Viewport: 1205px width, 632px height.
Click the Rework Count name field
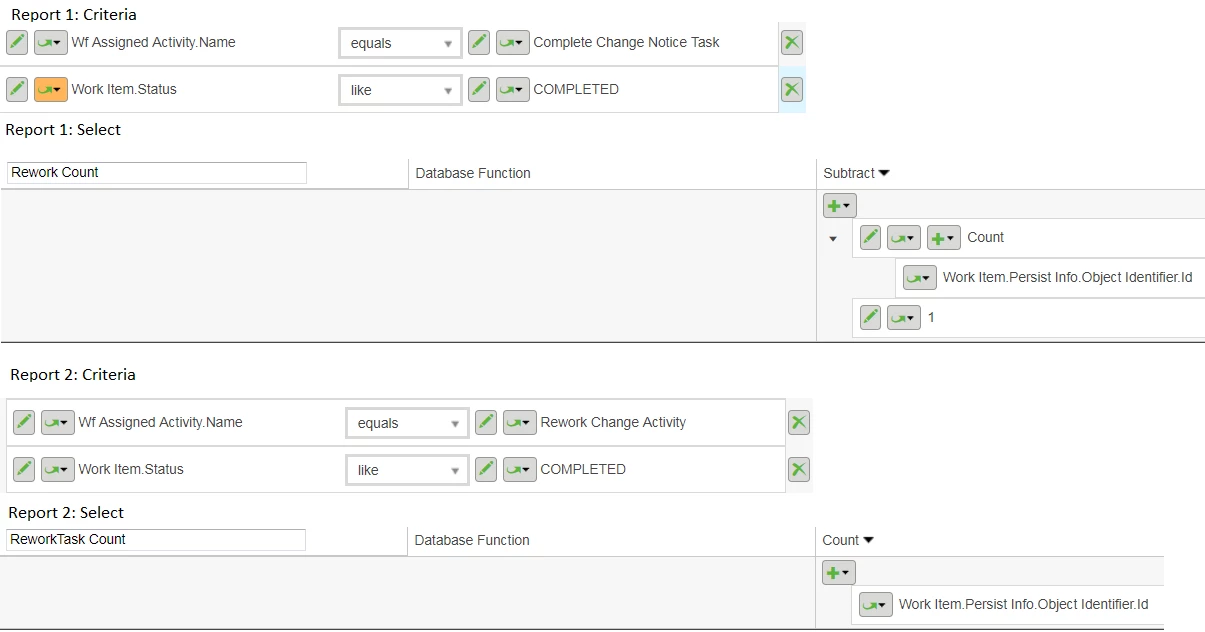157,173
